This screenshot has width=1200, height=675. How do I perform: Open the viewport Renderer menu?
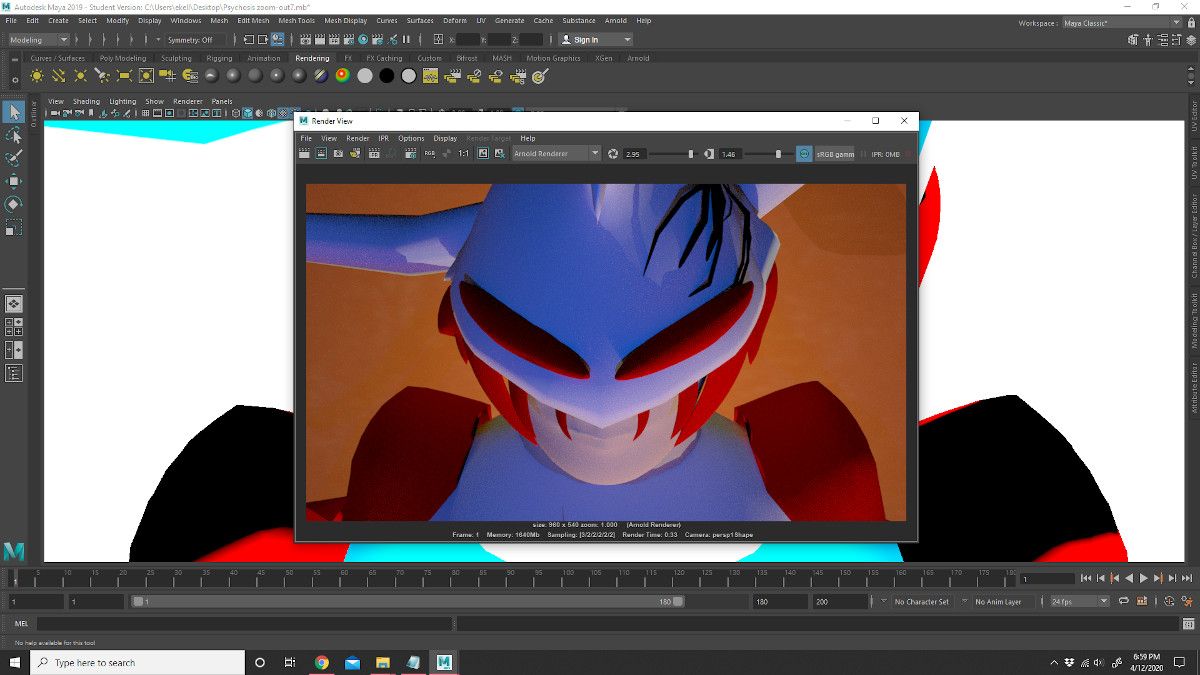click(x=188, y=101)
